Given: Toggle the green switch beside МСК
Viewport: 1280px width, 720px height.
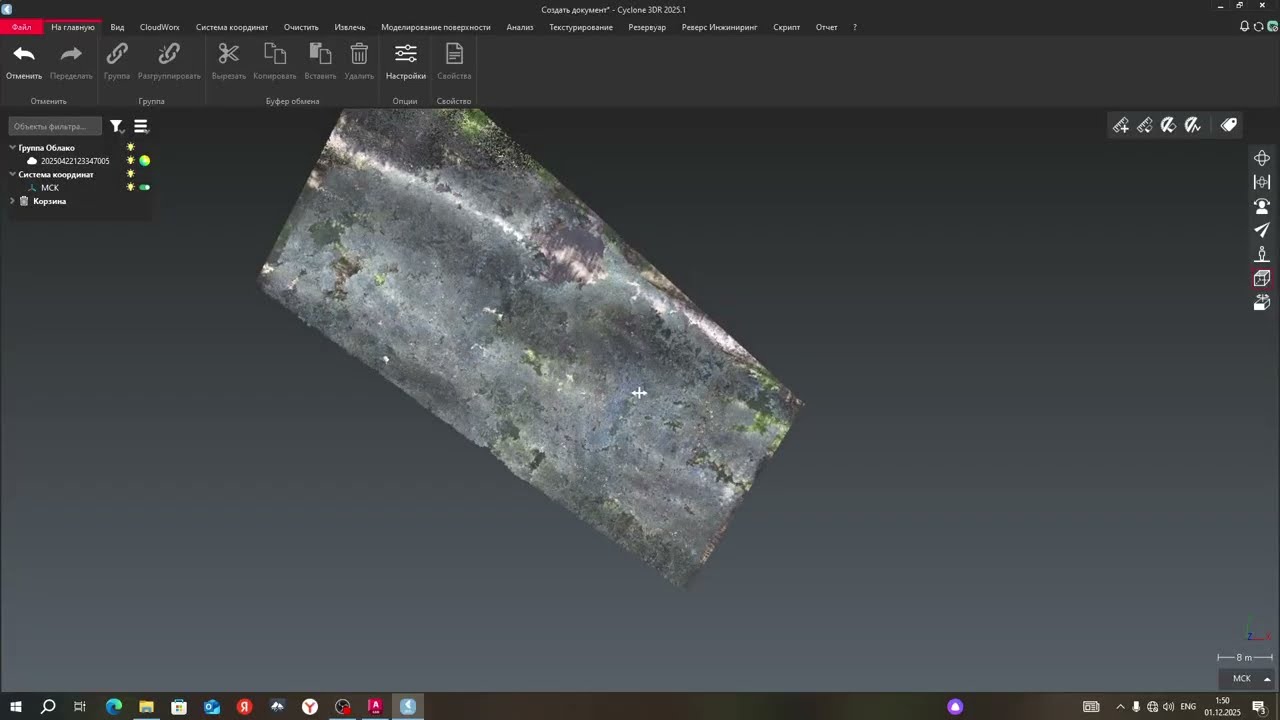Looking at the screenshot, I should (145, 188).
